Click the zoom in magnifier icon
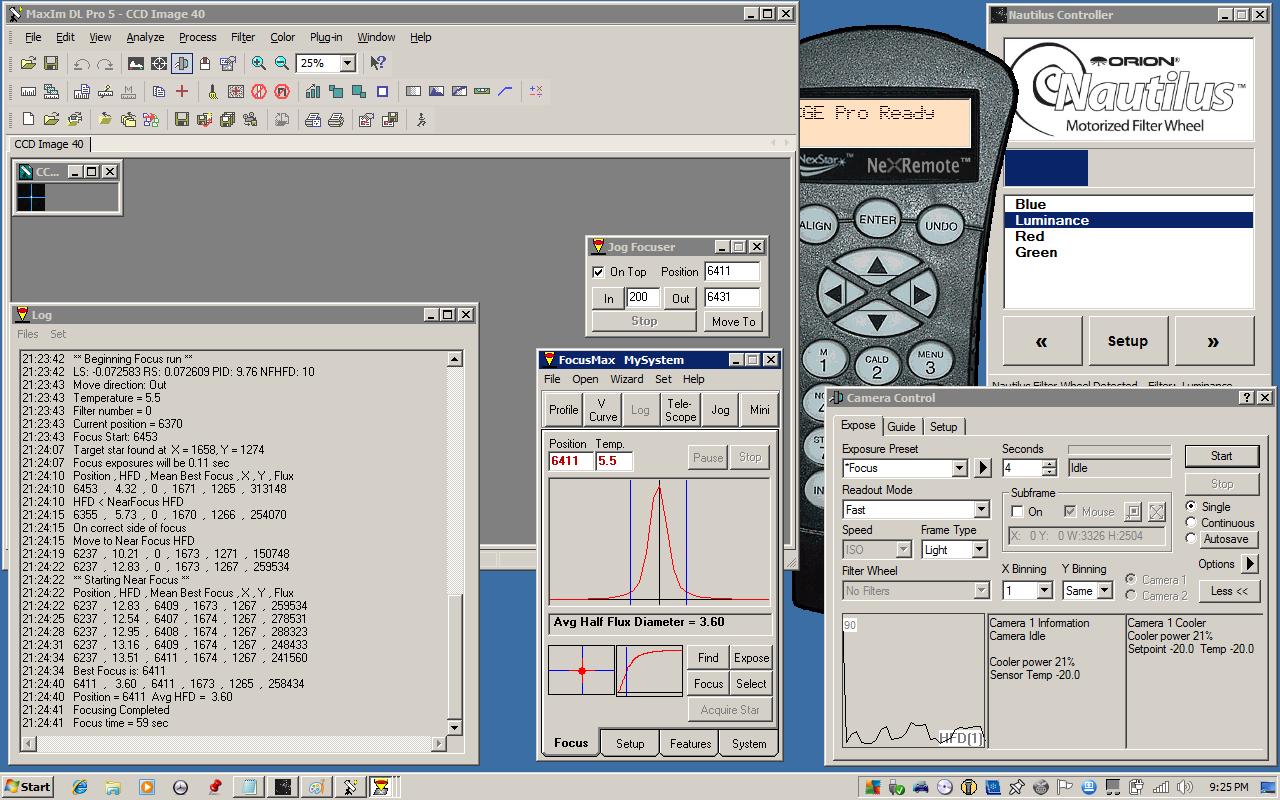 click(258, 63)
